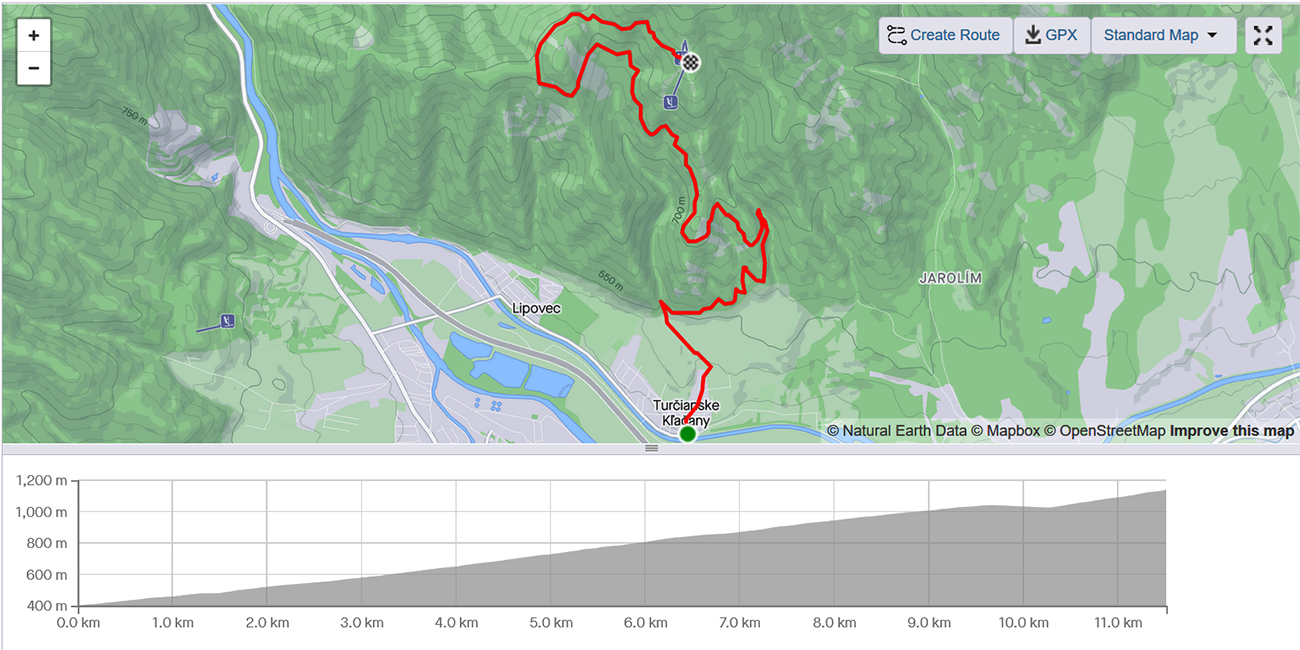Open the Create Route tool
The height and width of the screenshot is (650, 1300).
(x=945, y=35)
